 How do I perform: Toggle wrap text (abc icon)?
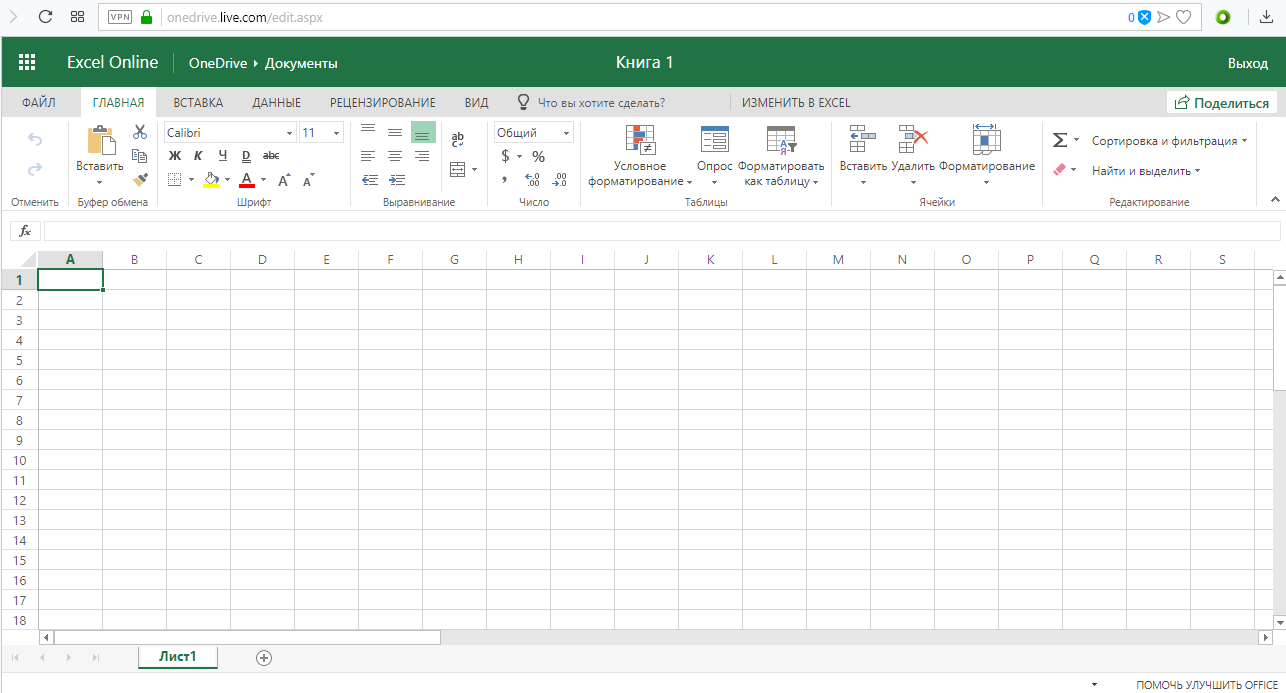point(458,139)
